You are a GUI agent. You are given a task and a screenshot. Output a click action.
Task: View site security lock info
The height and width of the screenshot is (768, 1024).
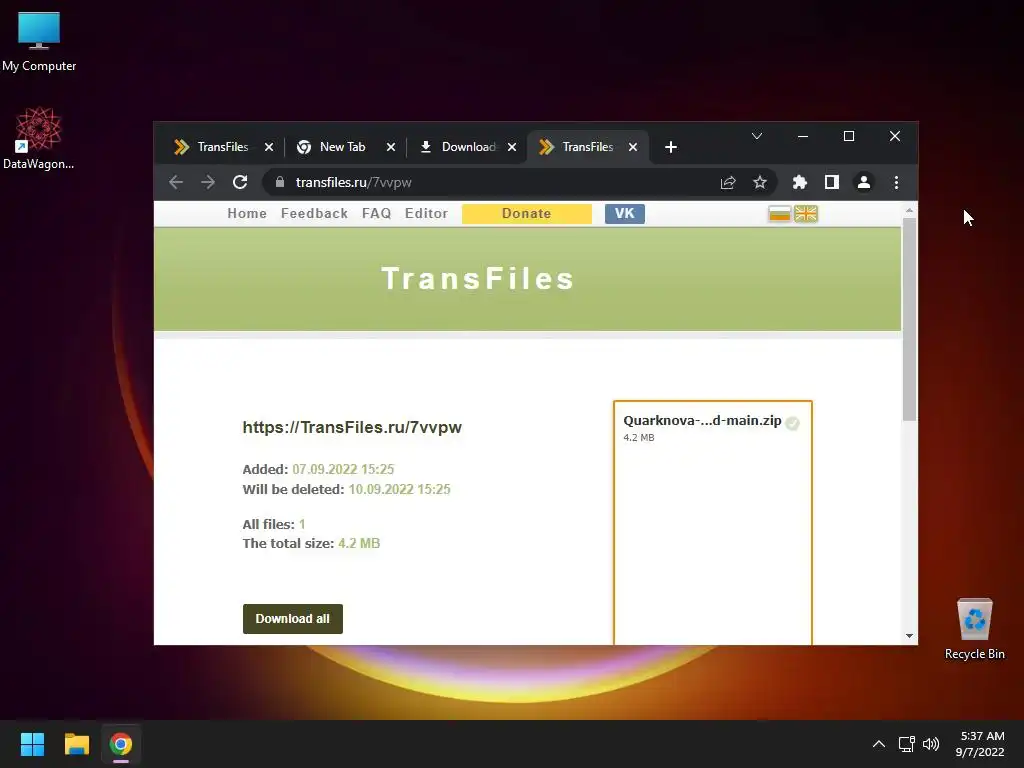[280, 182]
